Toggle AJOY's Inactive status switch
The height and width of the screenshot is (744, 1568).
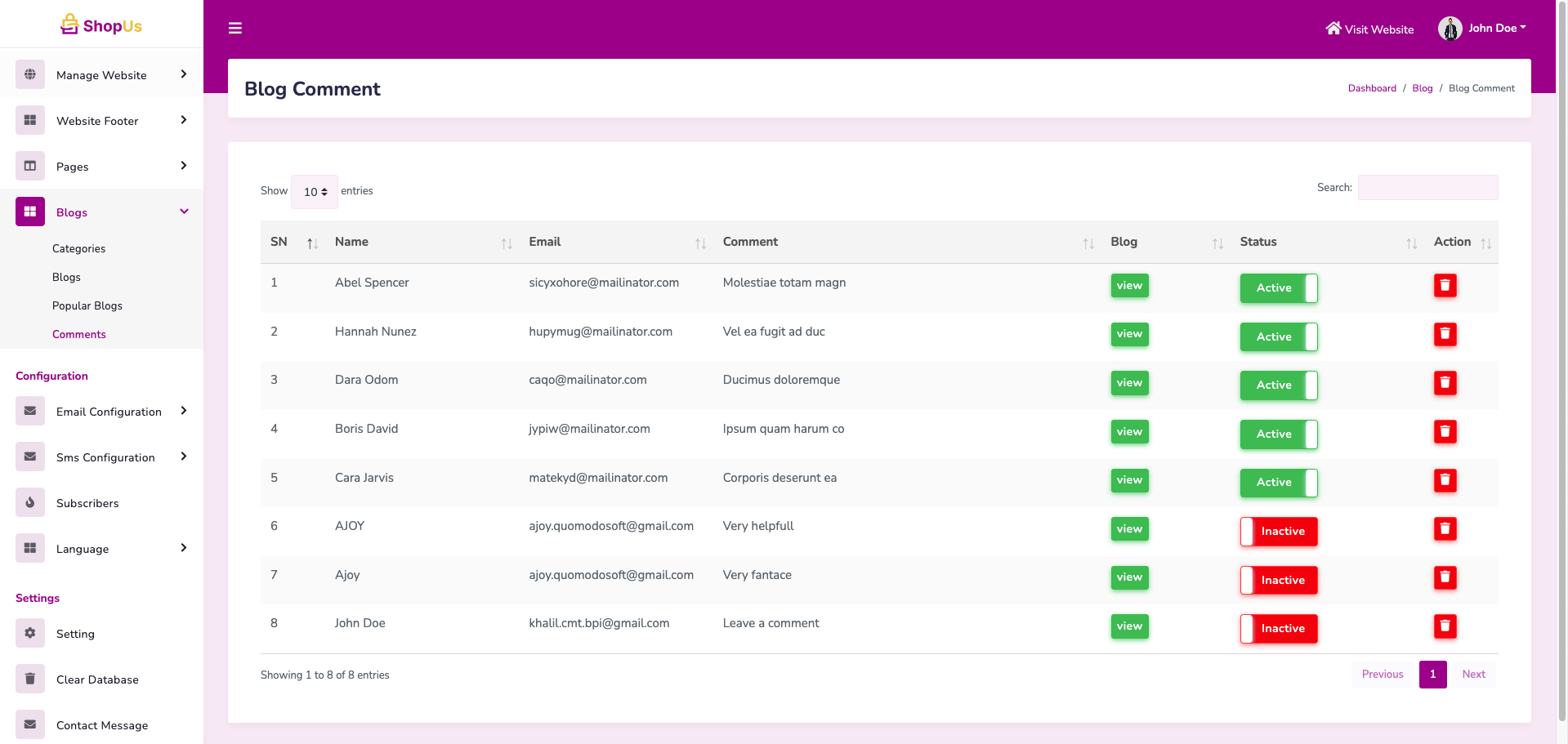coord(1278,532)
